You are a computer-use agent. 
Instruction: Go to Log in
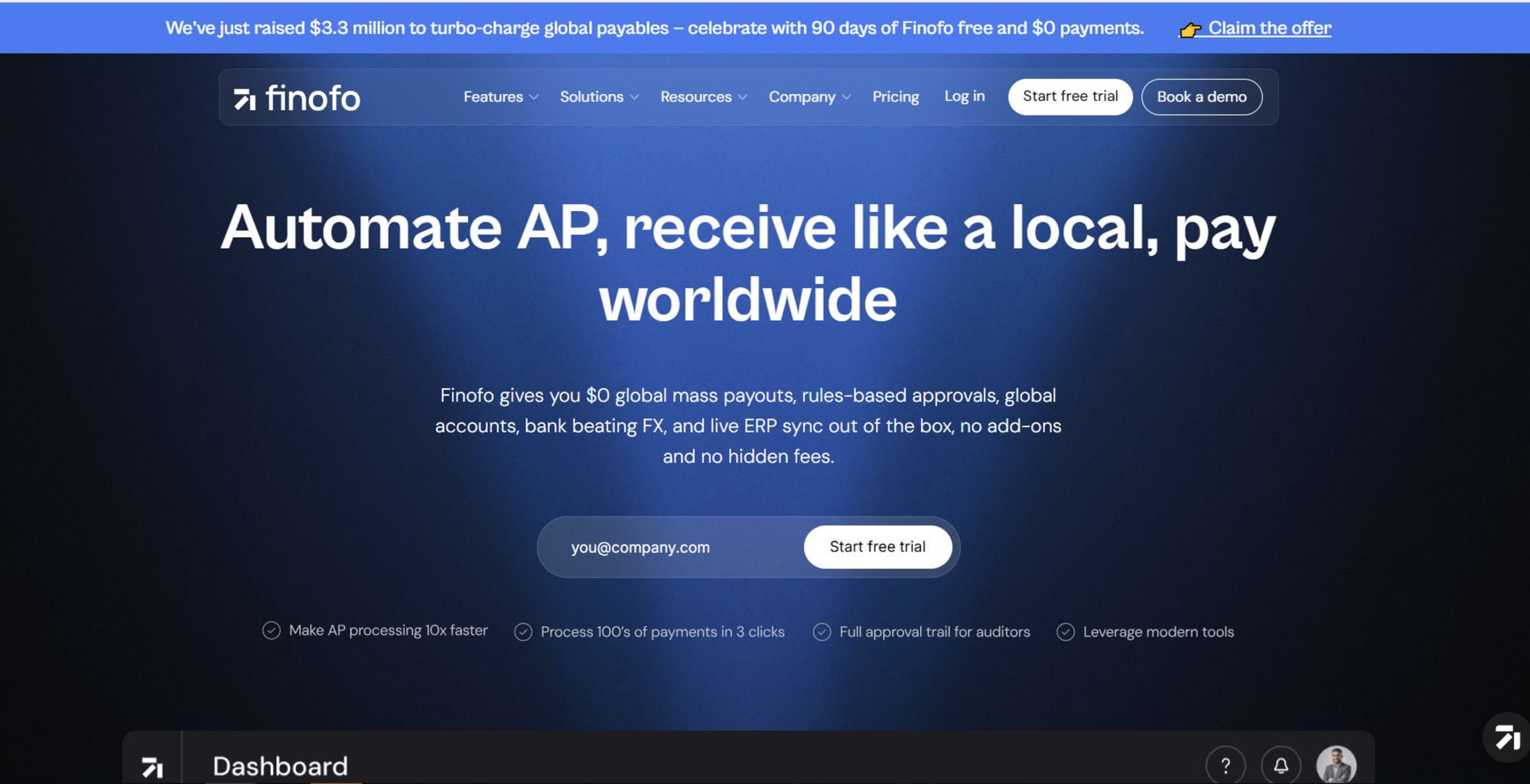965,96
